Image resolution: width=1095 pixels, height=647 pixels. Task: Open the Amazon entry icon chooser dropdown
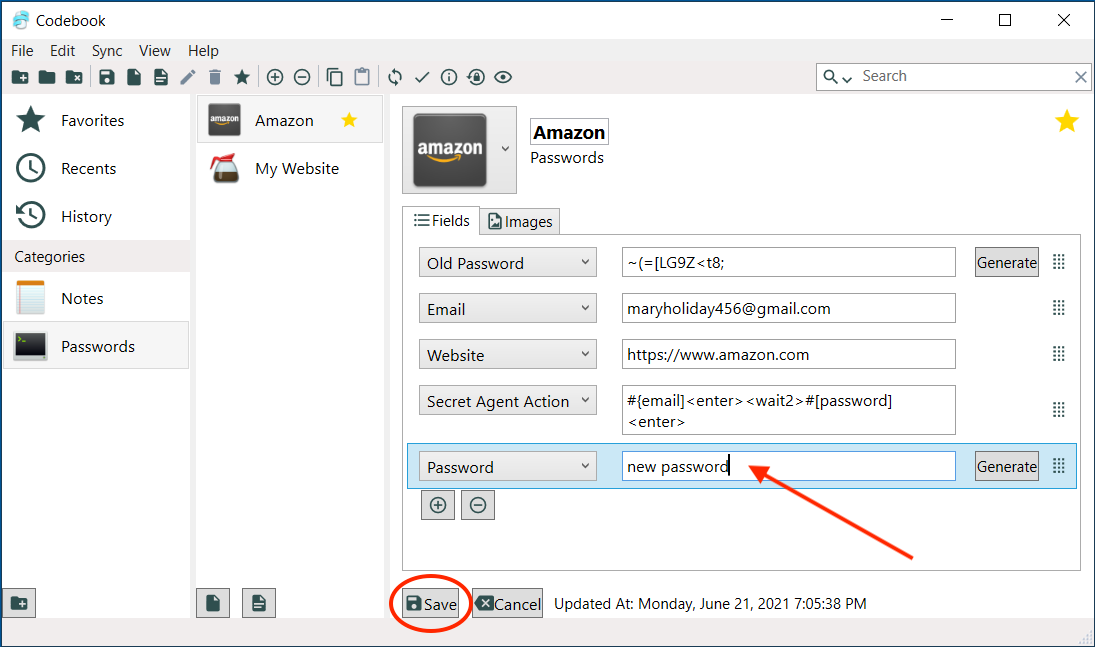[505, 149]
